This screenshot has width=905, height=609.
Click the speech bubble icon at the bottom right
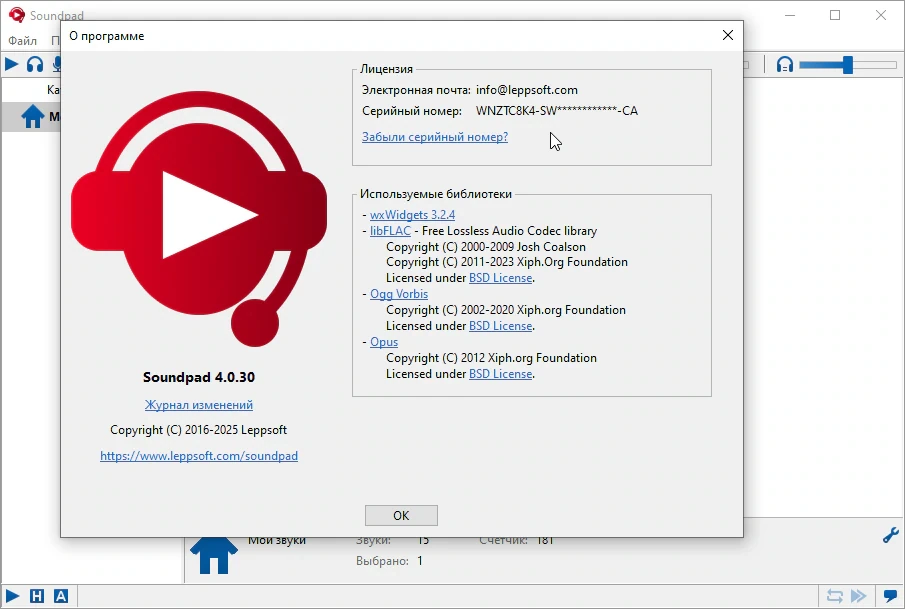tap(891, 596)
